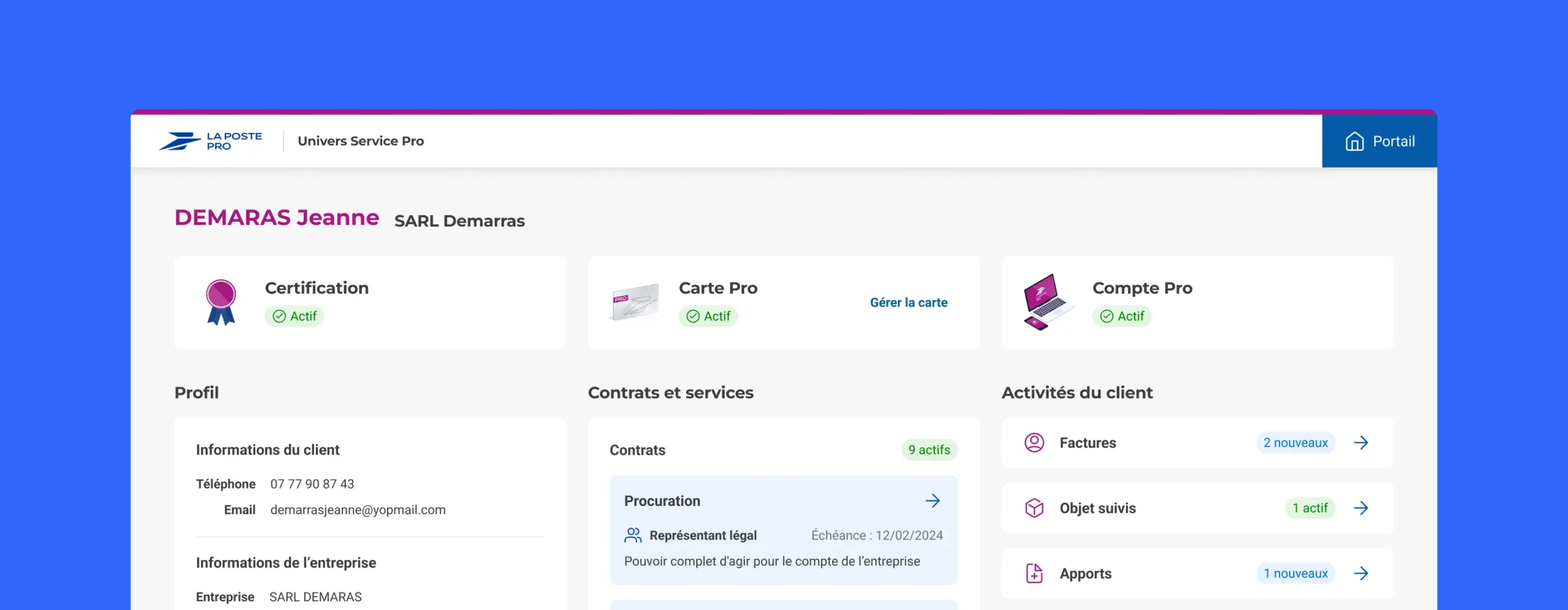
Task: Click the Carte Pro card title
Action: click(718, 288)
